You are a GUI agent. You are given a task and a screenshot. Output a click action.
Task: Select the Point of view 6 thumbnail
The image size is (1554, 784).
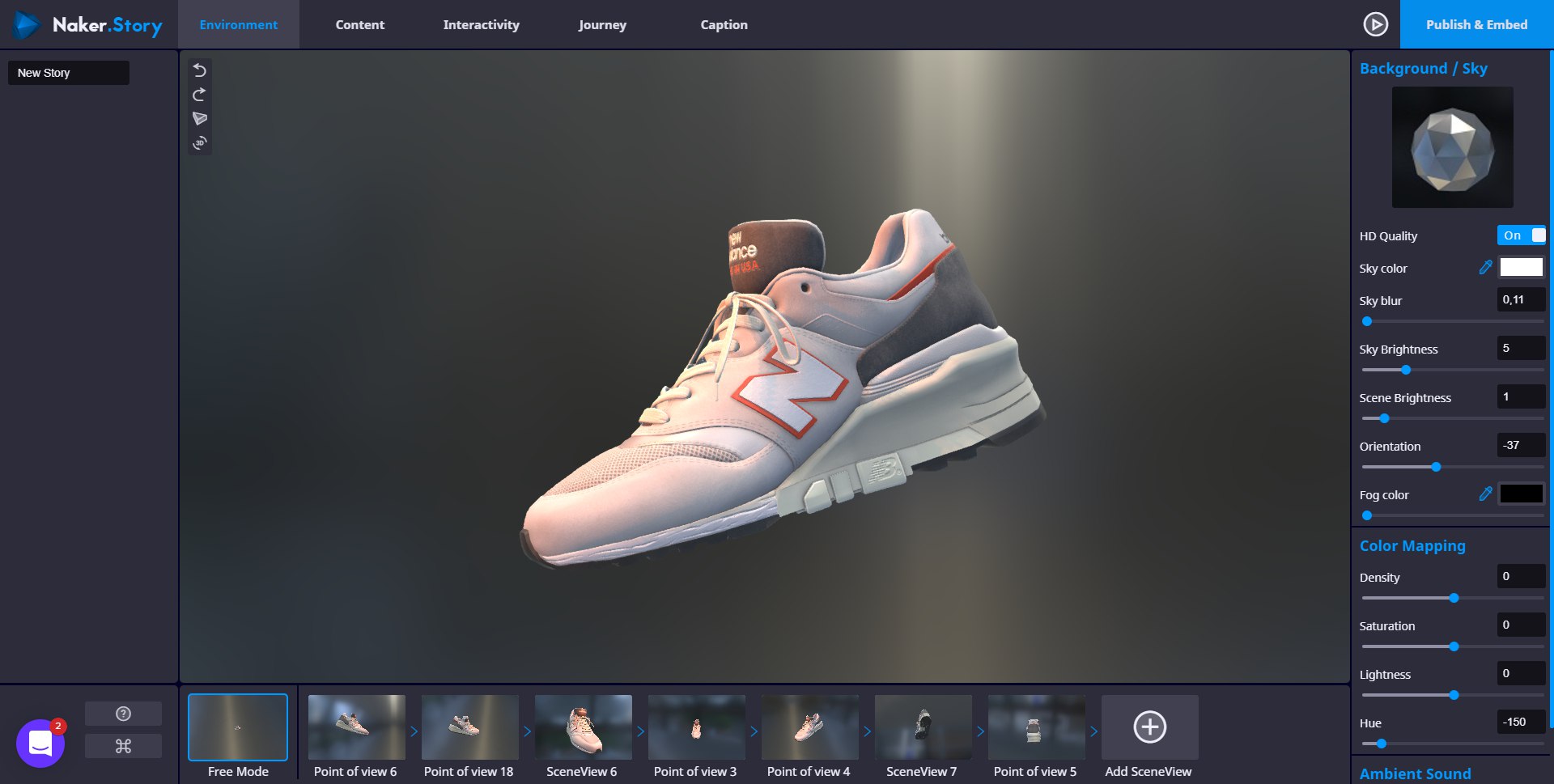356,727
